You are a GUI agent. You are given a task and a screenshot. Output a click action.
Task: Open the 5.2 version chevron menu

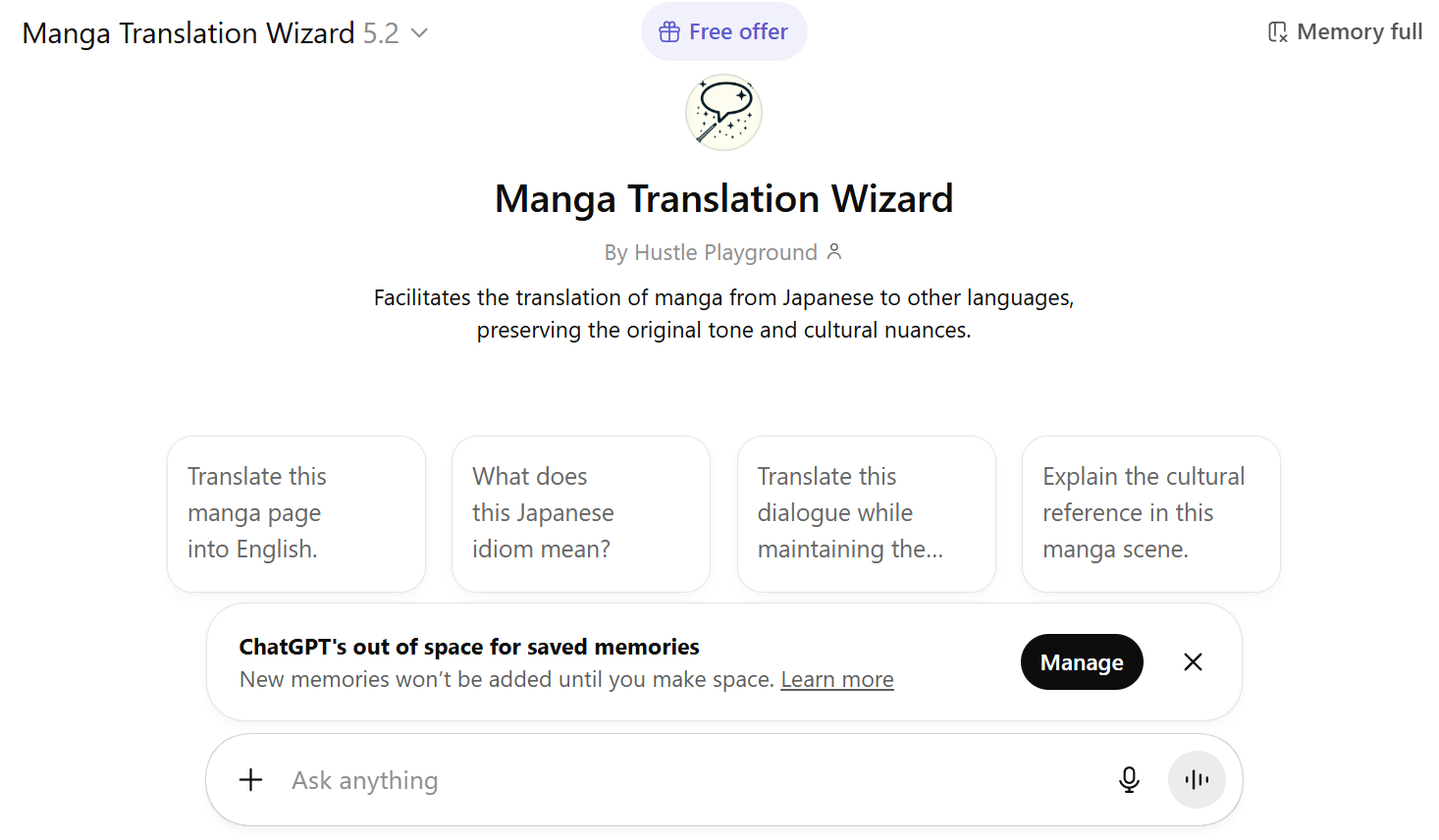click(419, 32)
